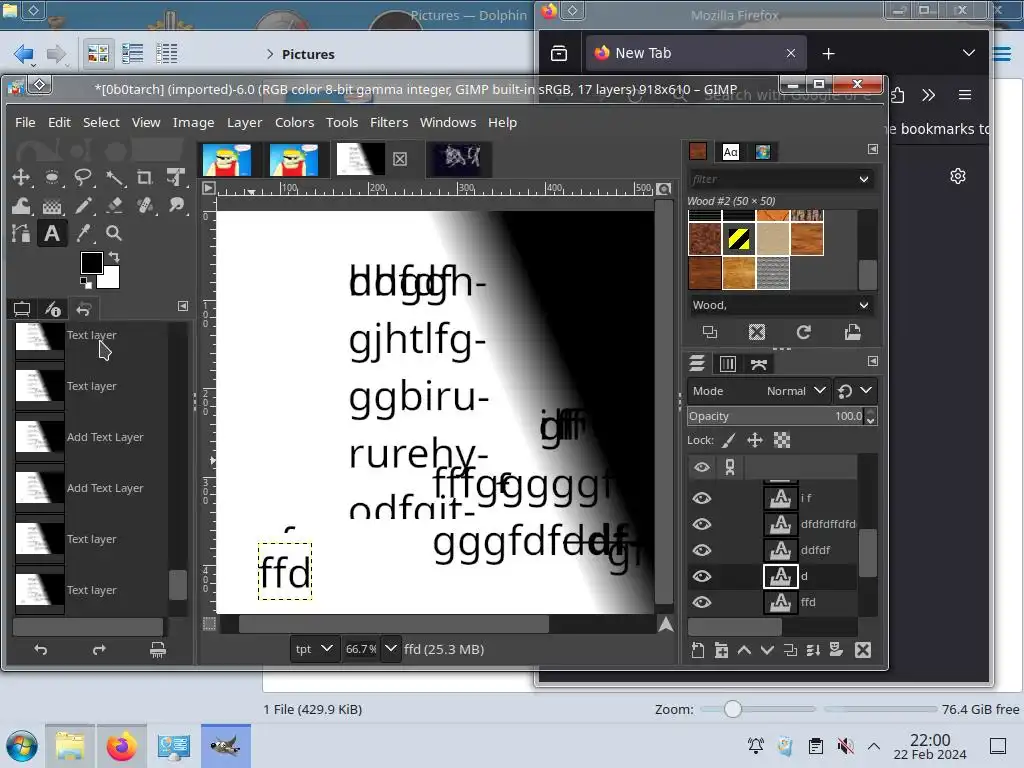Viewport: 1024px width, 768px height.
Task: Select the Eraser tool
Action: tap(114, 206)
